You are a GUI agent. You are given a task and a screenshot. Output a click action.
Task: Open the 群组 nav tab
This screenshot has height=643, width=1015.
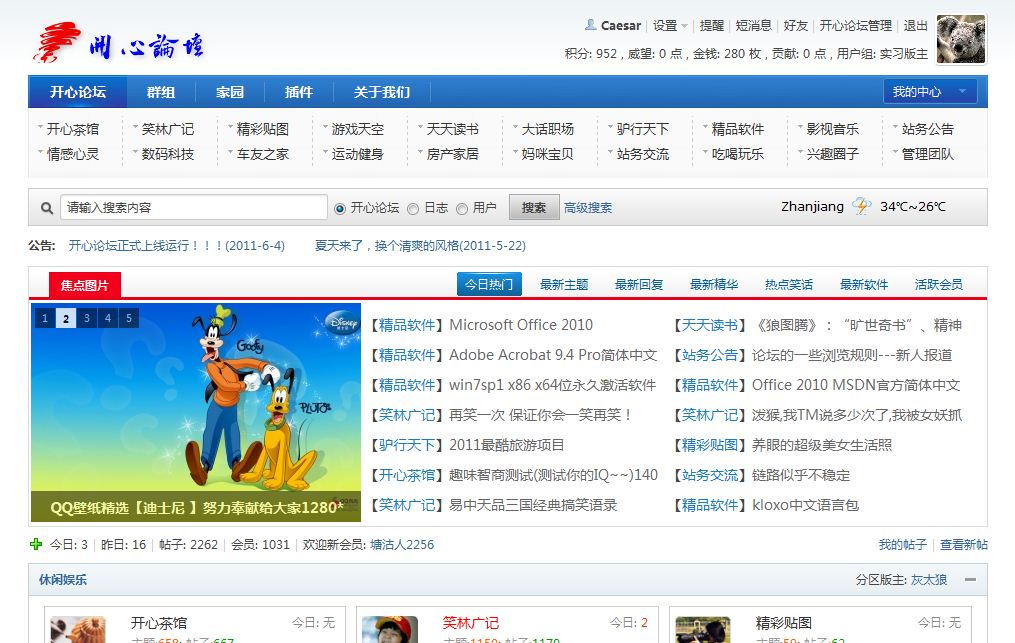(x=161, y=92)
